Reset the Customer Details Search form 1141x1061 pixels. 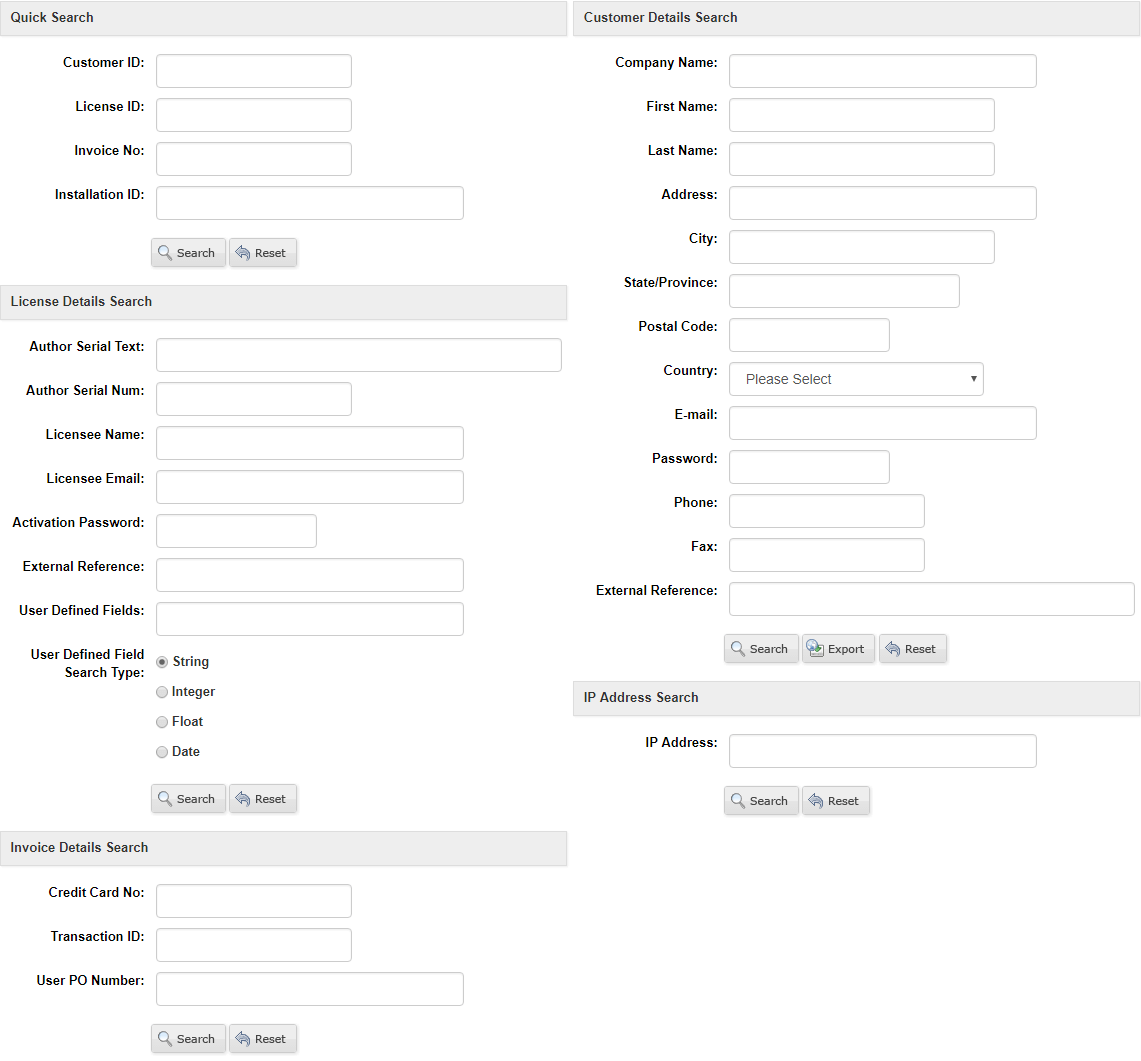click(912, 649)
